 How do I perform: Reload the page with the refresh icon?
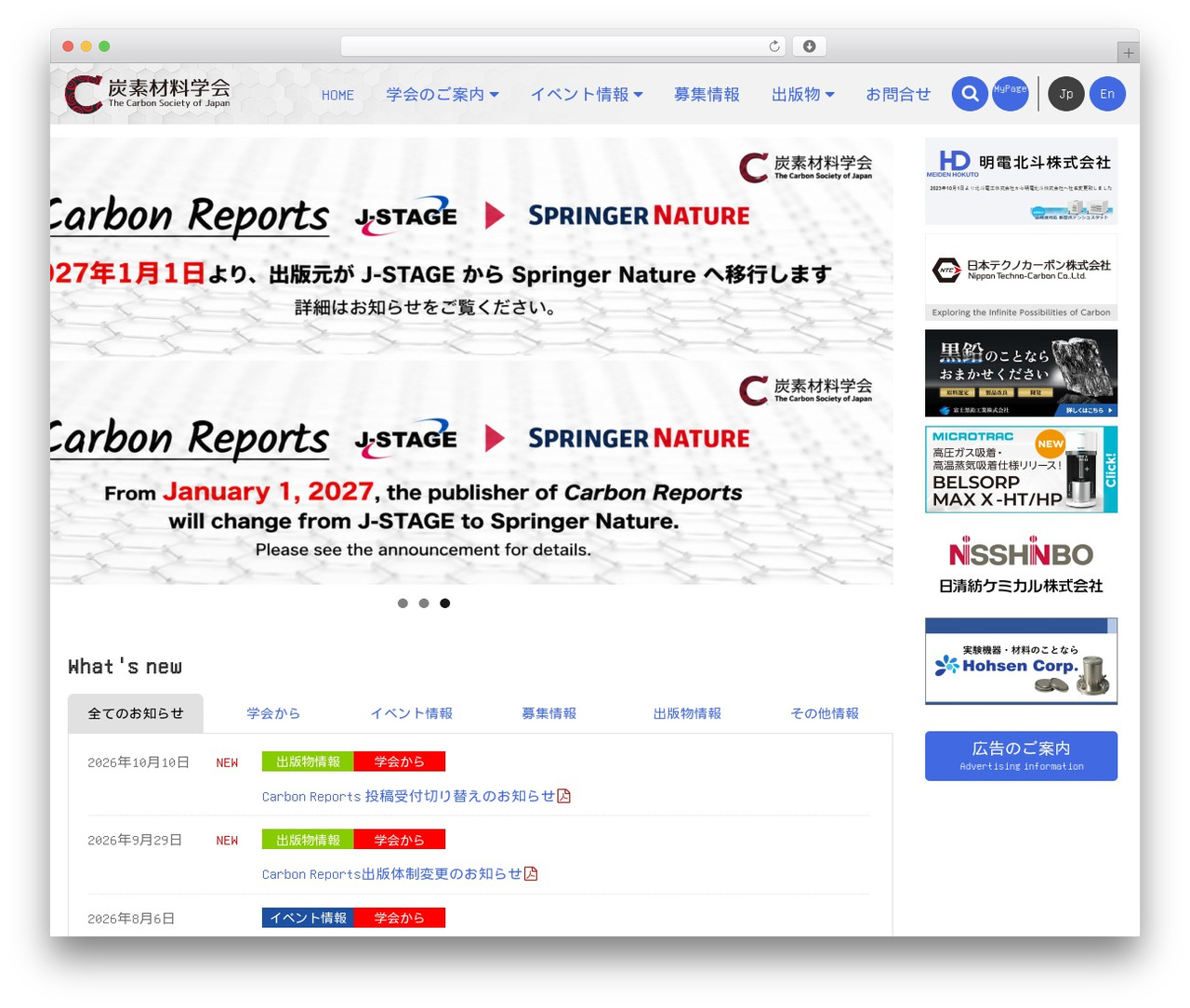click(x=774, y=46)
